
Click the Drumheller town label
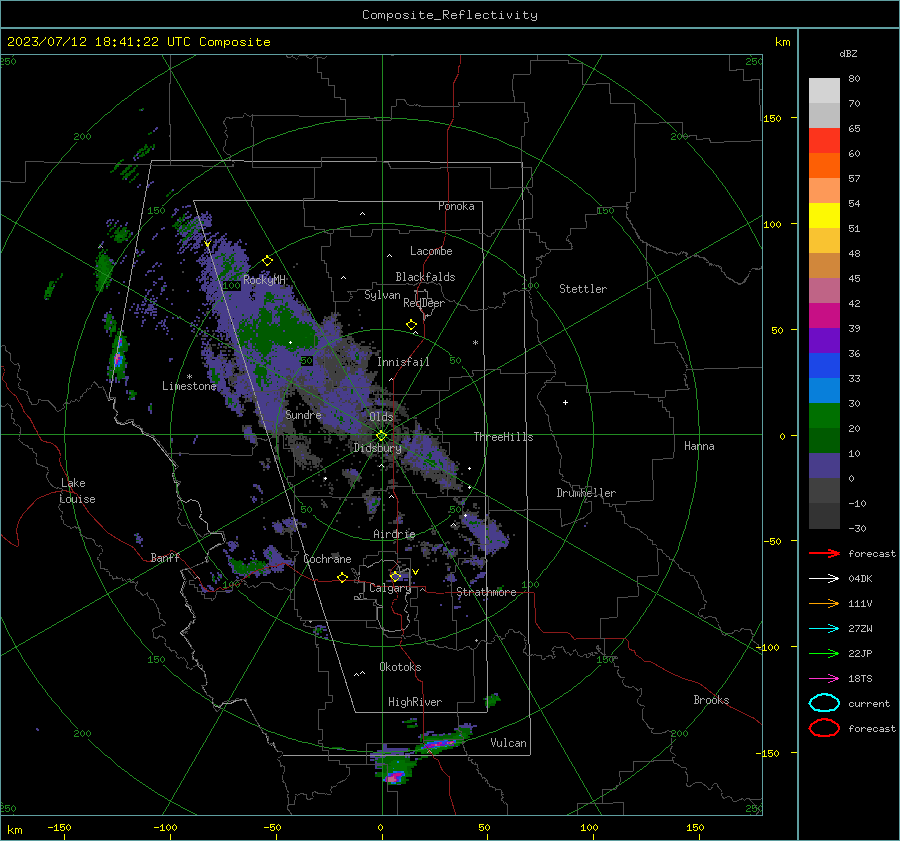tap(586, 493)
